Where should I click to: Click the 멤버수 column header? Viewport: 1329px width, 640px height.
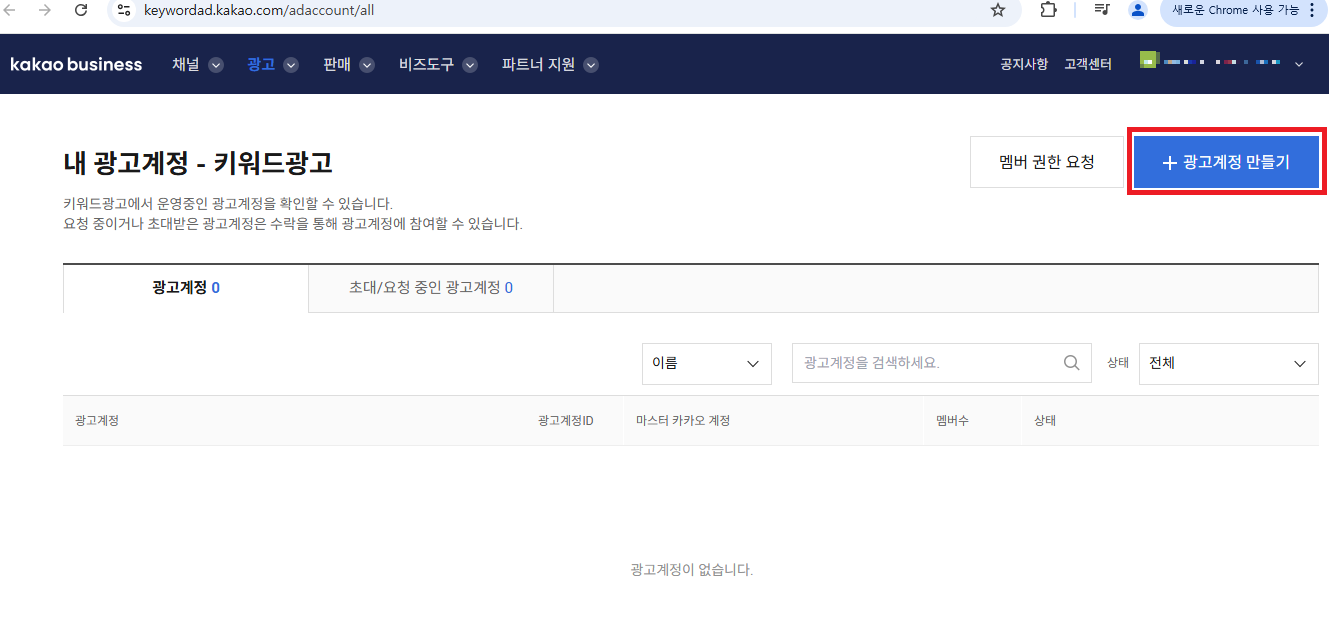pyautogui.click(x=952, y=421)
